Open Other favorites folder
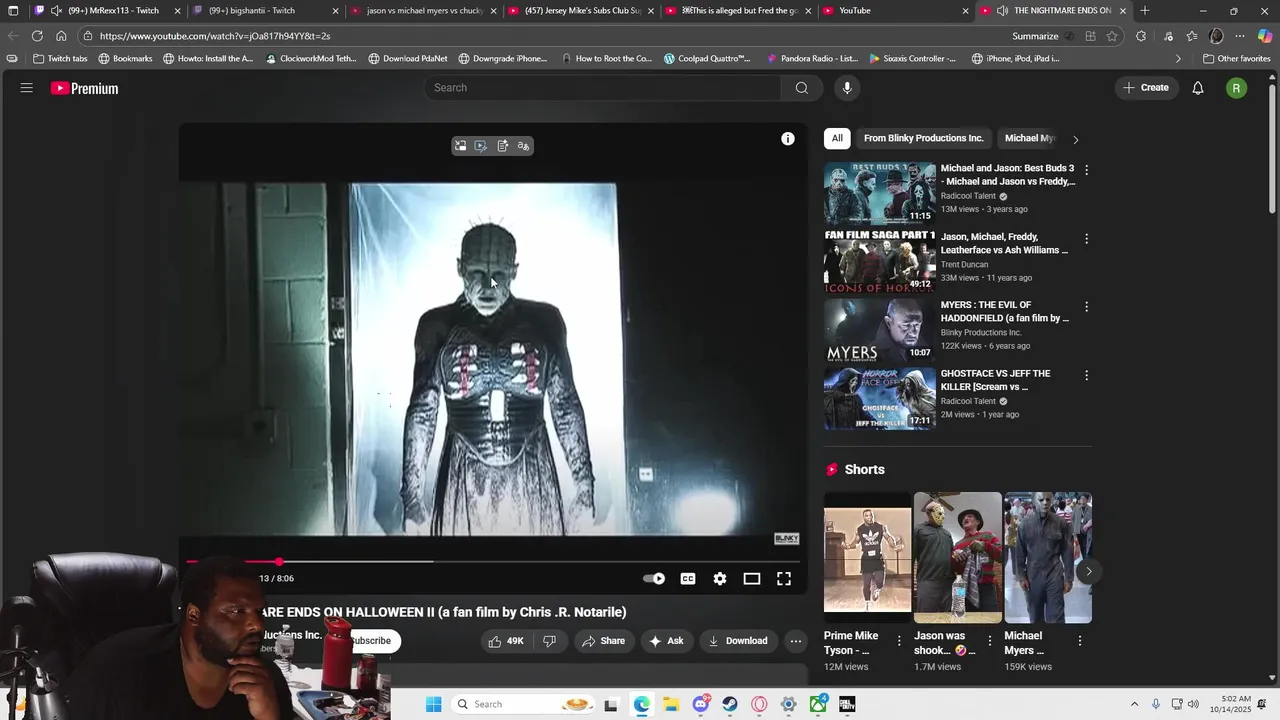1280x720 pixels. [1236, 59]
